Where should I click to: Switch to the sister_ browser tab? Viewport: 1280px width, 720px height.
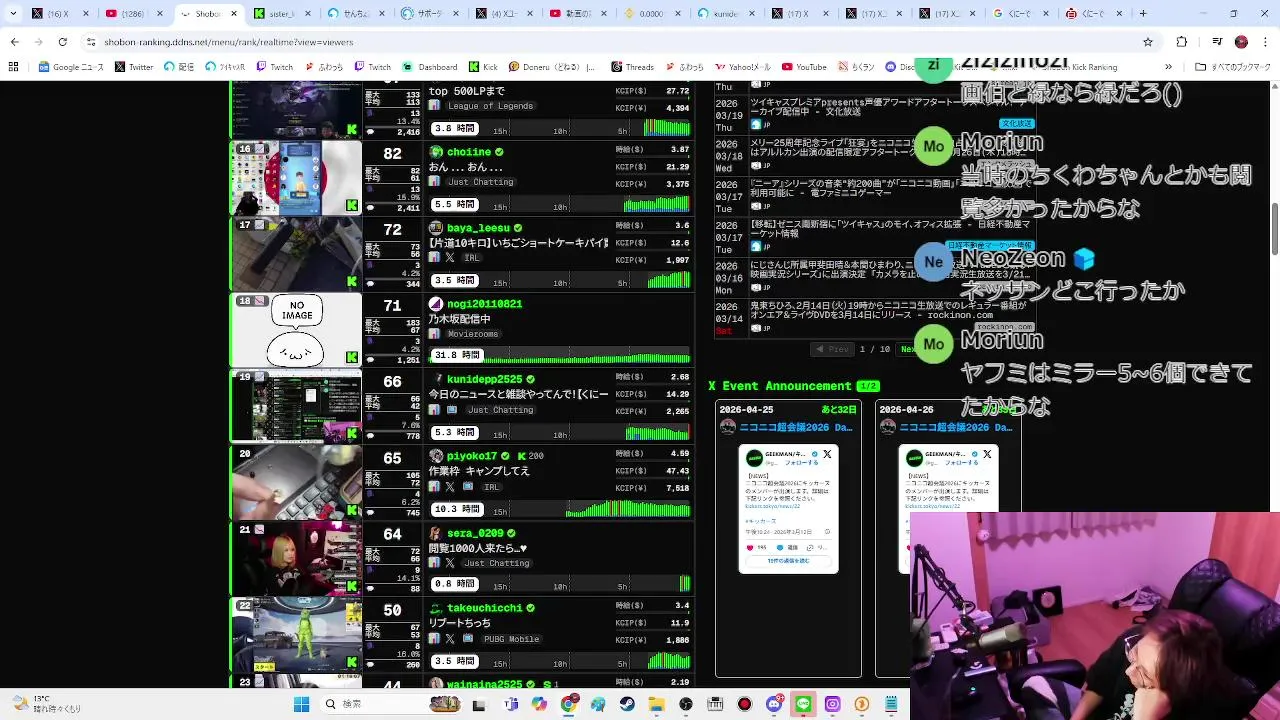[282, 14]
